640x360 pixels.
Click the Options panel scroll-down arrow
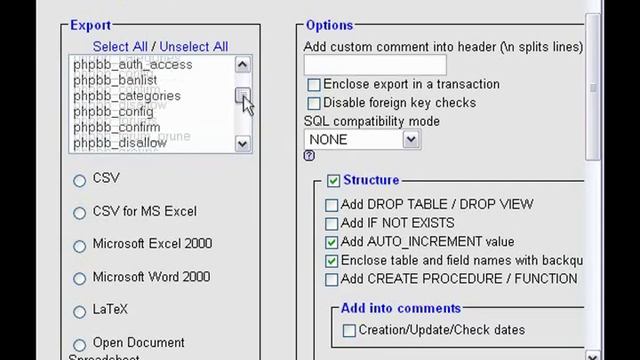click(593, 355)
